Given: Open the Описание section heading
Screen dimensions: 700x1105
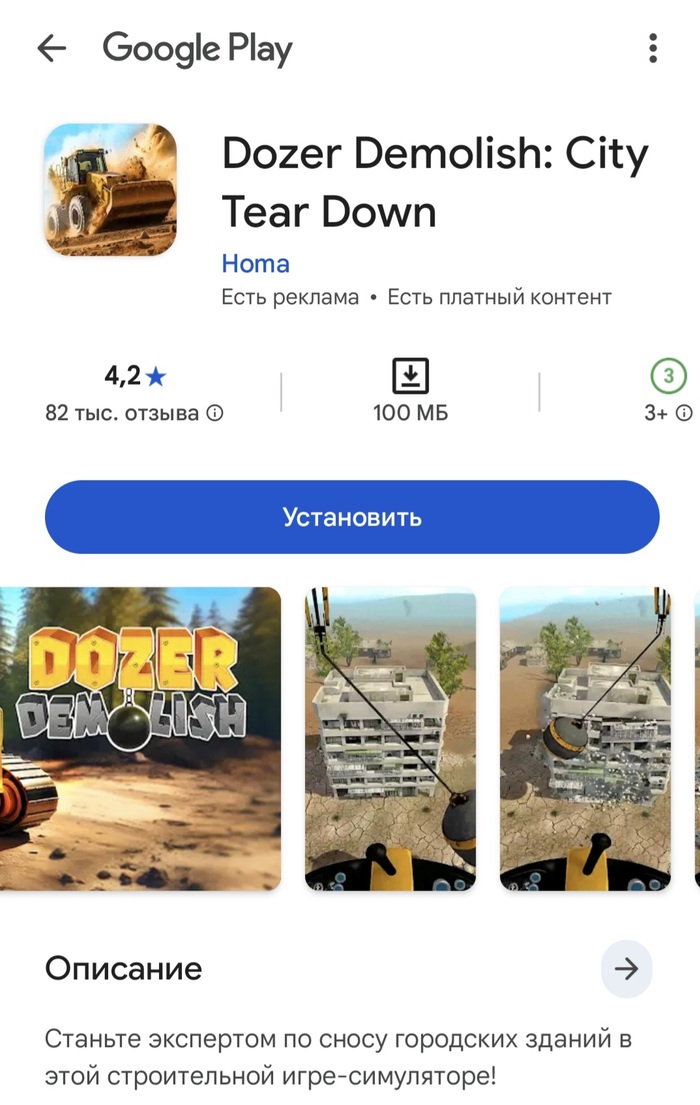Looking at the screenshot, I should coord(123,969).
